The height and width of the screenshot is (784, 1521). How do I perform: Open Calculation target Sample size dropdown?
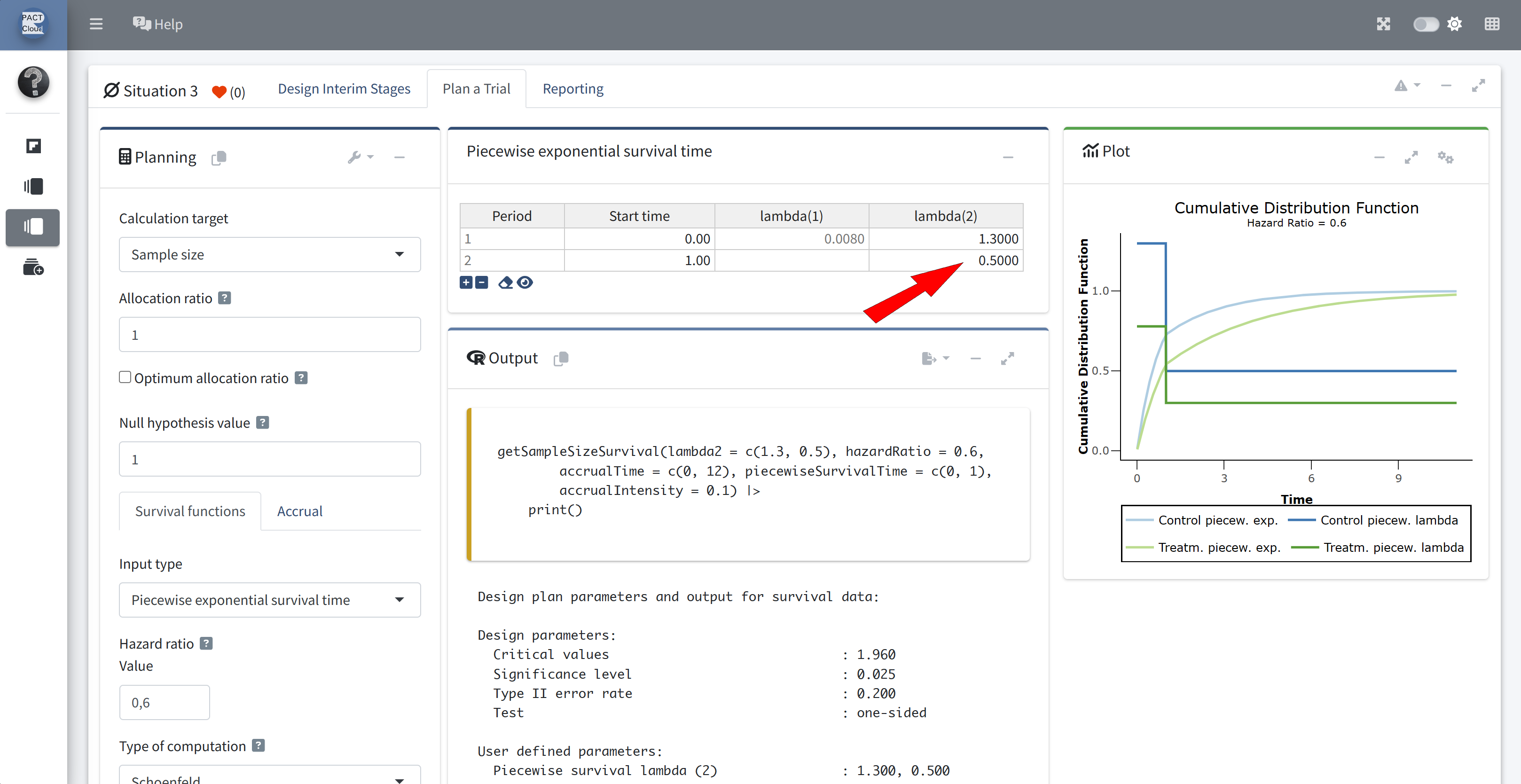tap(269, 254)
